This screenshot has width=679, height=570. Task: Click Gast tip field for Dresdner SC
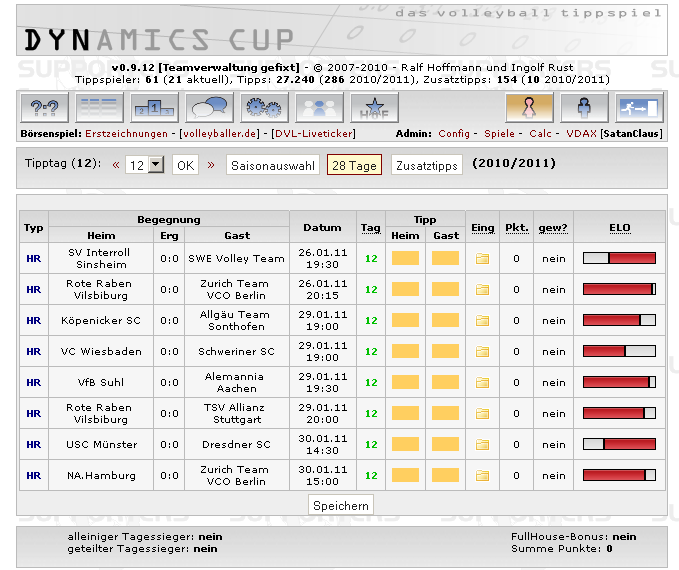(x=446, y=444)
